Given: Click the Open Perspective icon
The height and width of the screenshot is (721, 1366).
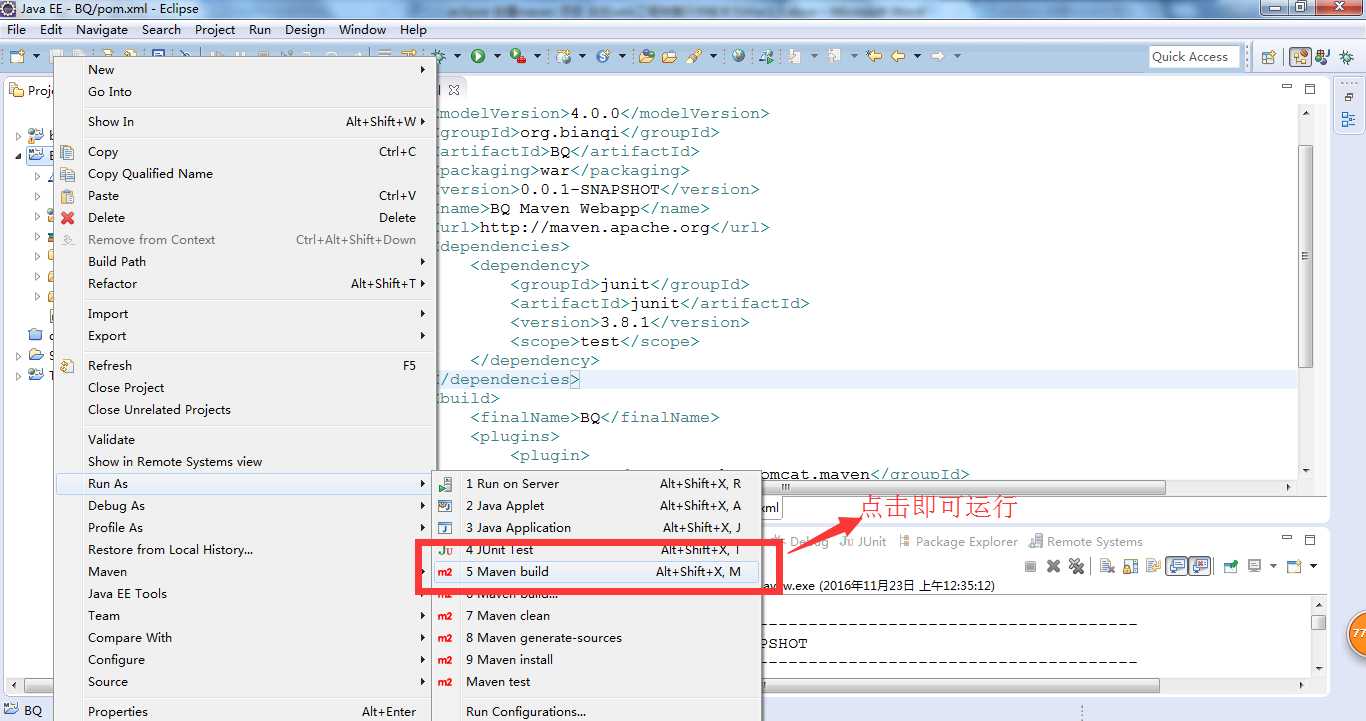Looking at the screenshot, I should pos(1268,57).
